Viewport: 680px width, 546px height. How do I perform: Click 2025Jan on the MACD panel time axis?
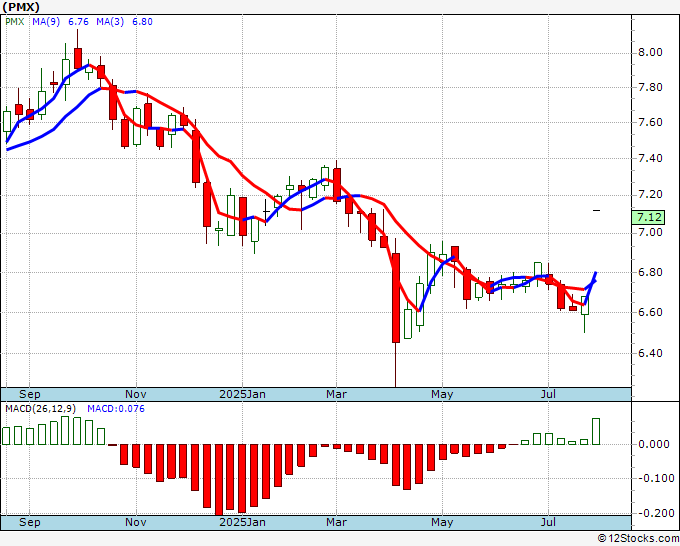point(242,522)
